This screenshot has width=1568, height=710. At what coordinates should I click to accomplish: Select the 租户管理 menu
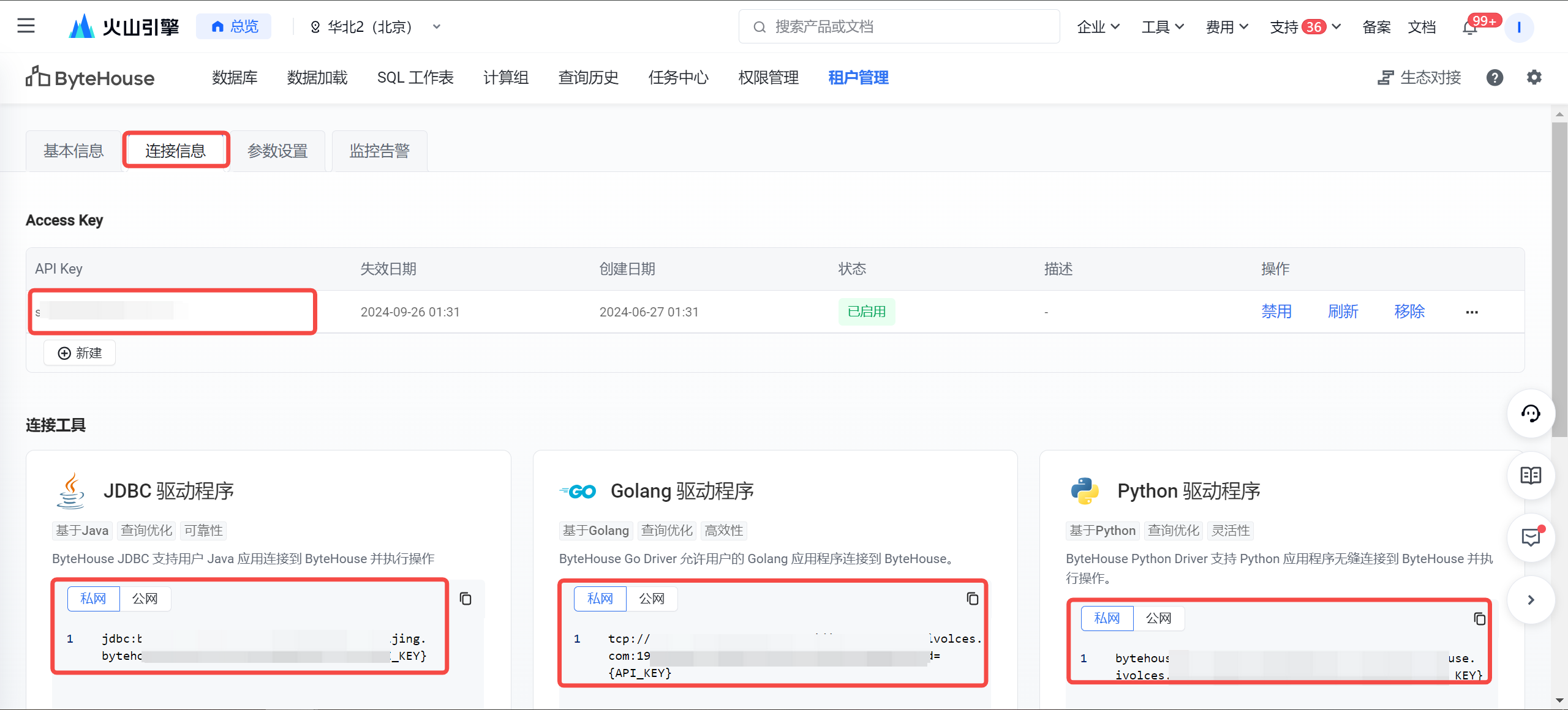[x=858, y=78]
